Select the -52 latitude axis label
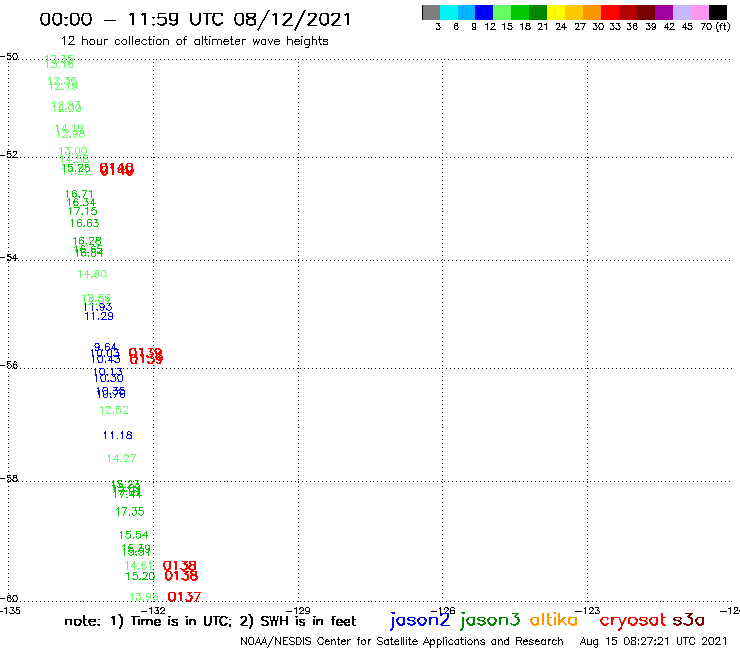Viewport: 740px width, 650px height. point(9,155)
